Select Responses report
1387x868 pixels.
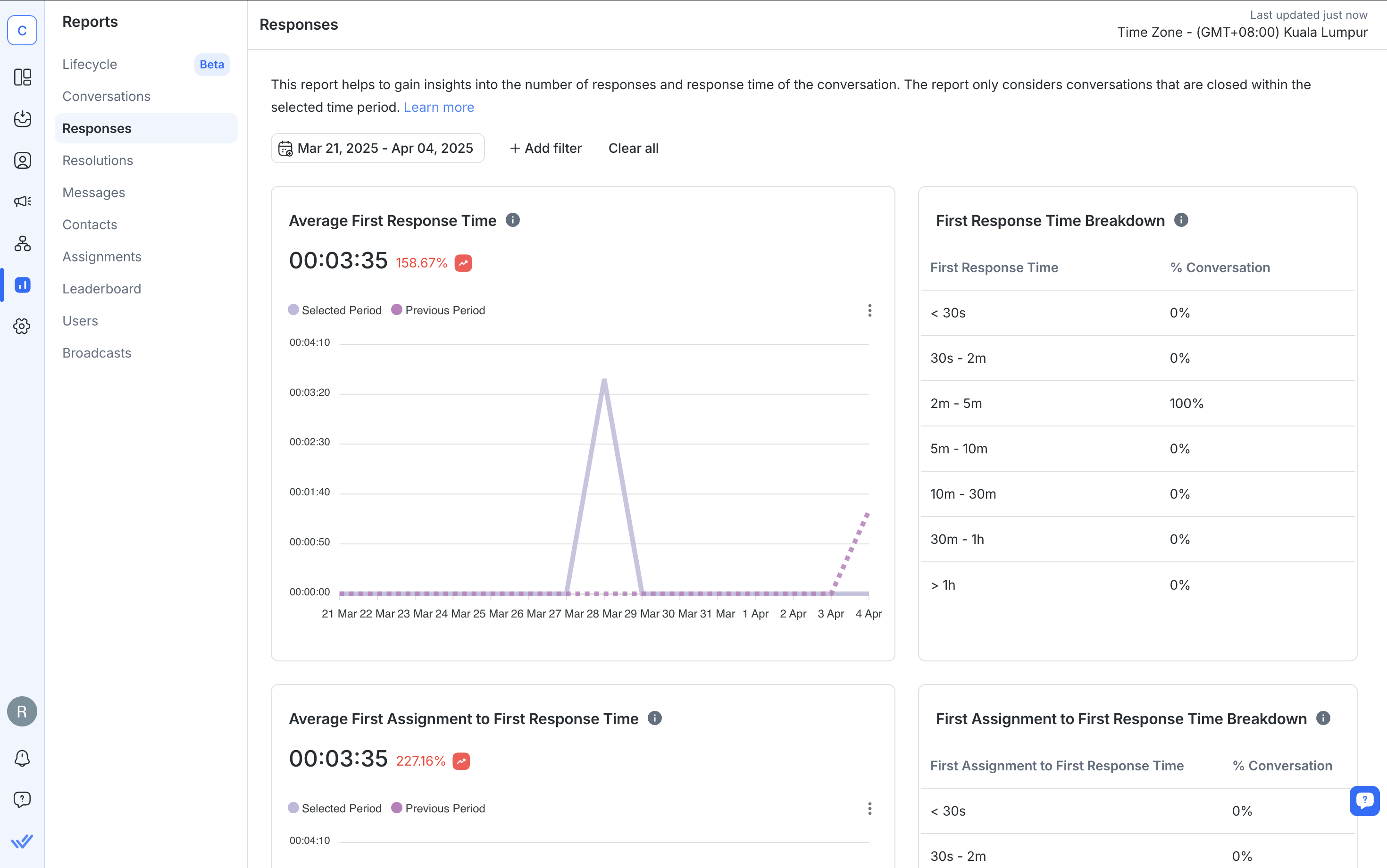146,129
